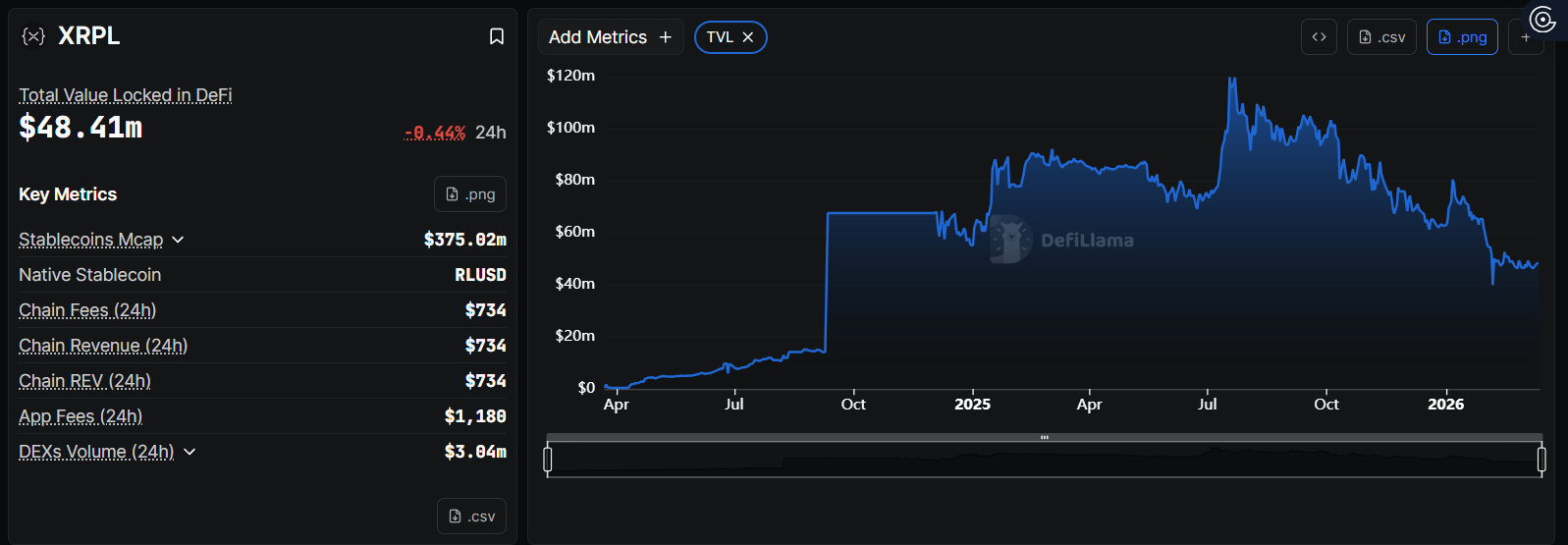This screenshot has width=1568, height=545.
Task: Click the -0.44% 24h change value
Action: click(x=435, y=133)
